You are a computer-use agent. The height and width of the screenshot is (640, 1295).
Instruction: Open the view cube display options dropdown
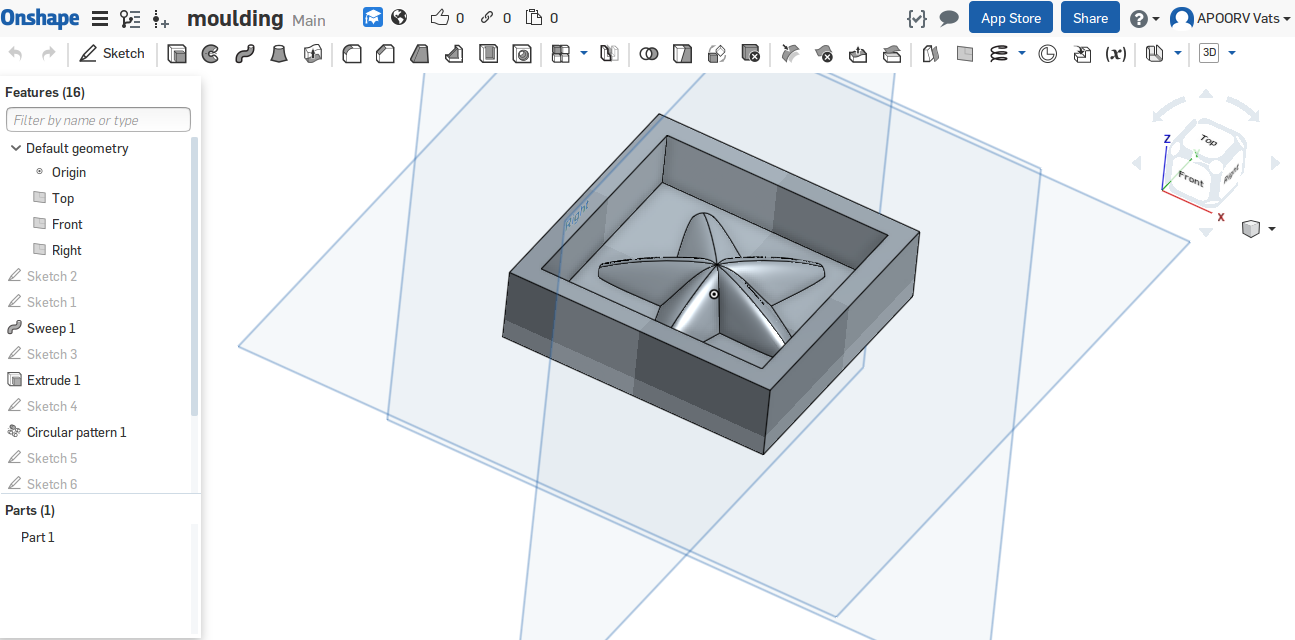(x=1272, y=229)
